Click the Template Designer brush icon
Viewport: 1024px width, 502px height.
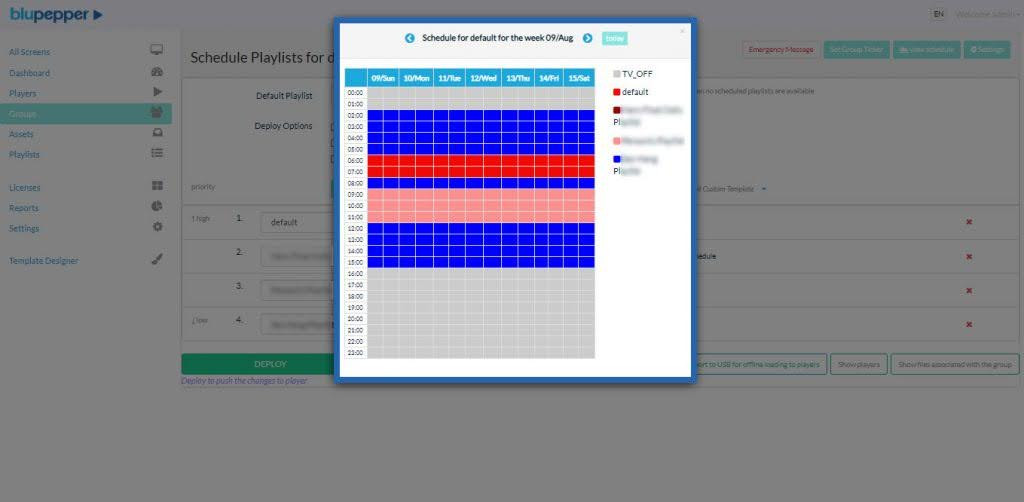(x=157, y=260)
